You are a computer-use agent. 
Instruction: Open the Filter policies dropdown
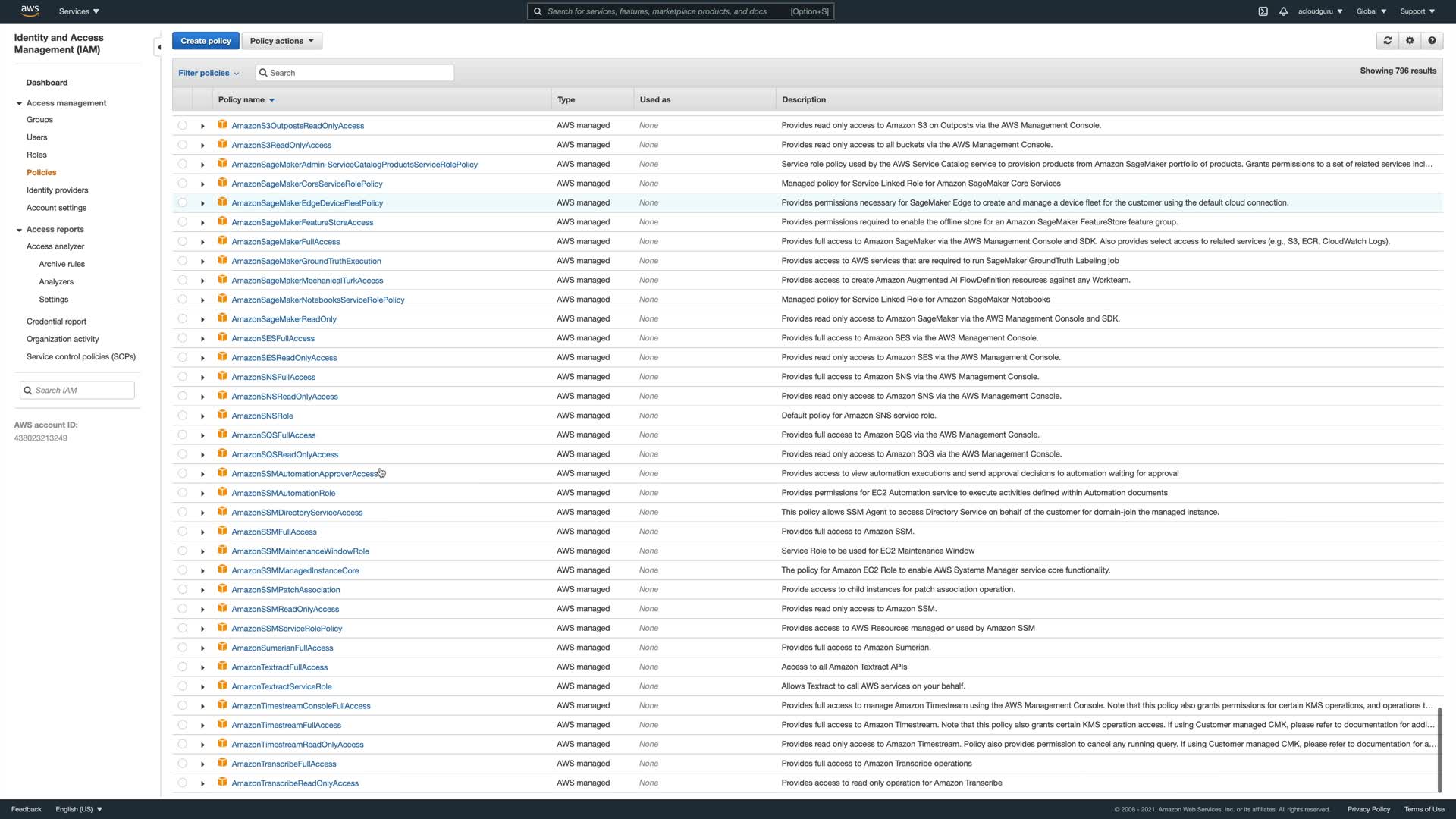[x=209, y=73]
